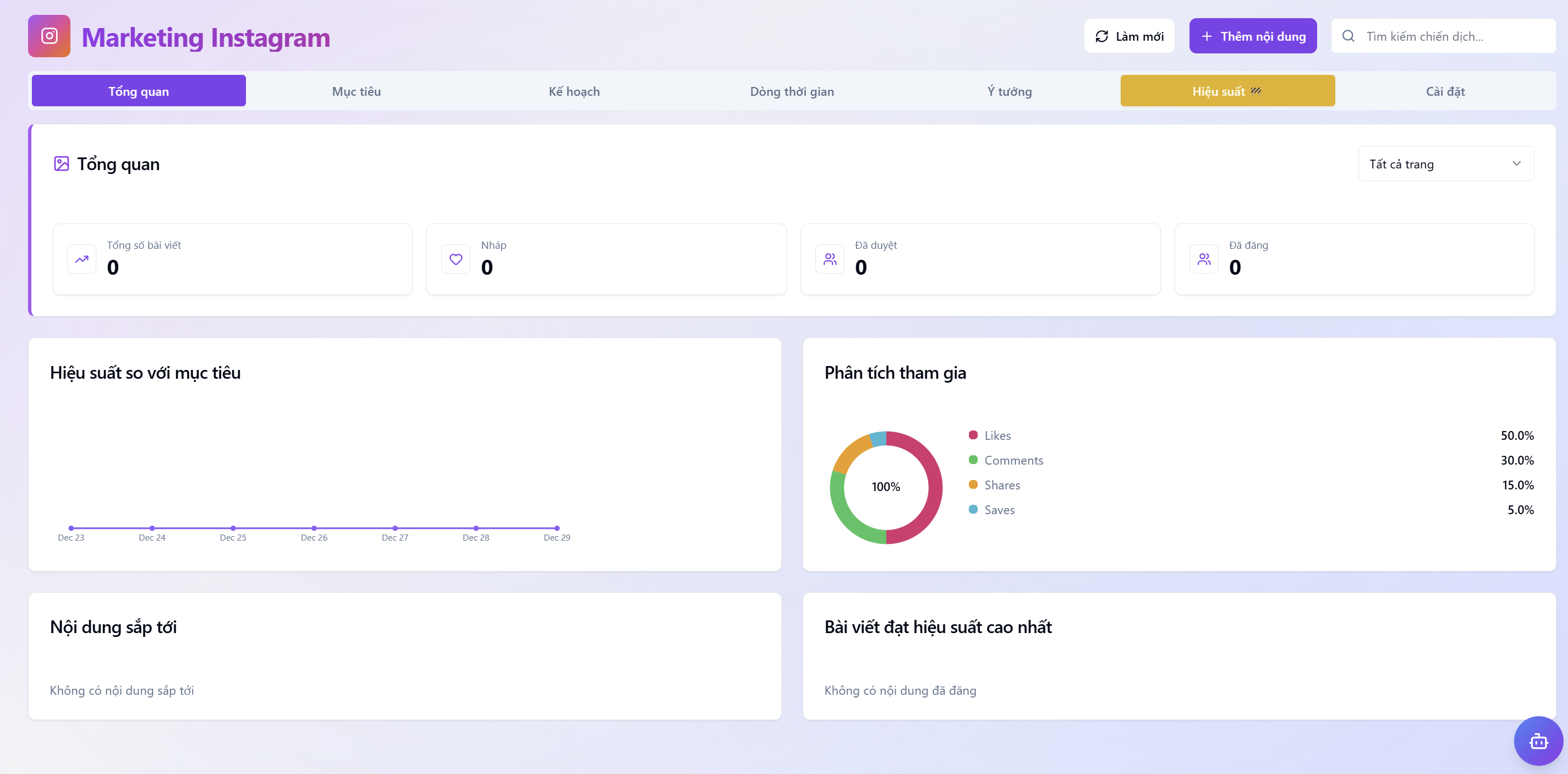Click the Dec 29 data point on chart
This screenshot has width=1568, height=774.
pyautogui.click(x=557, y=528)
